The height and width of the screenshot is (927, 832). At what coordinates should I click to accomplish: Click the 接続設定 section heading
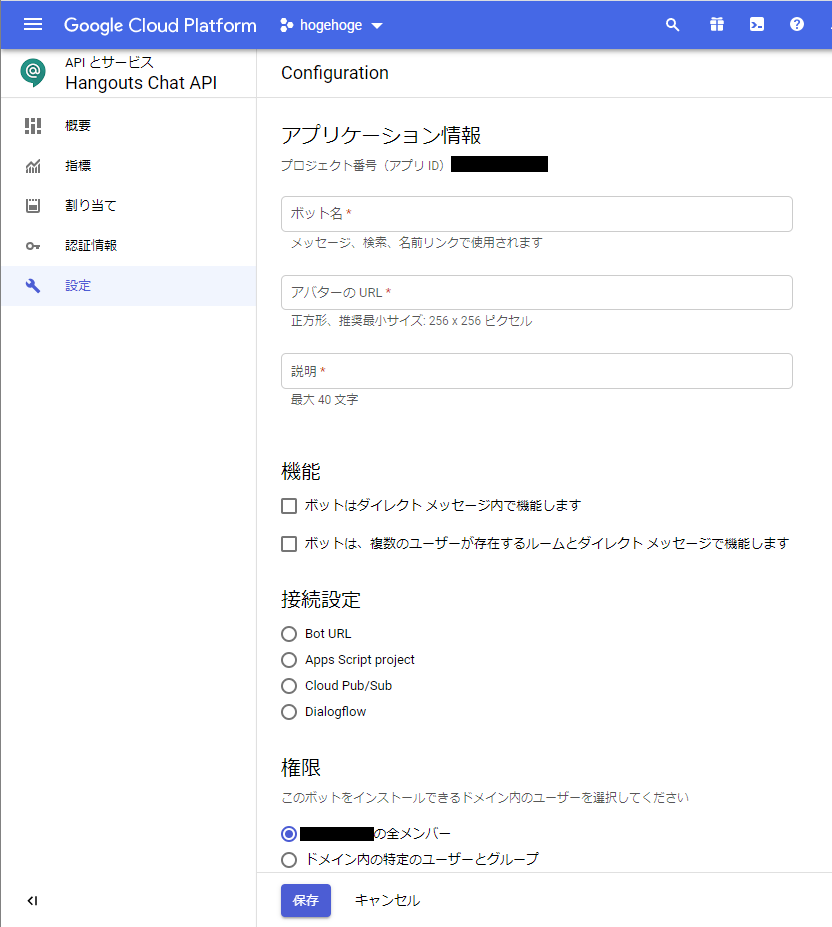pyautogui.click(x=321, y=599)
